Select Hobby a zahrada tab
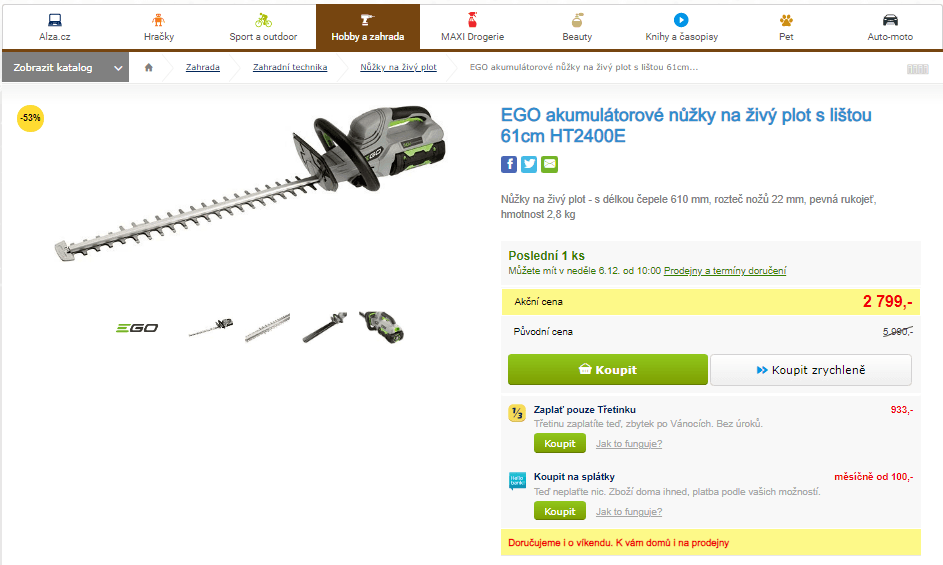Image resolution: width=943 pixels, height=565 pixels. [368, 27]
